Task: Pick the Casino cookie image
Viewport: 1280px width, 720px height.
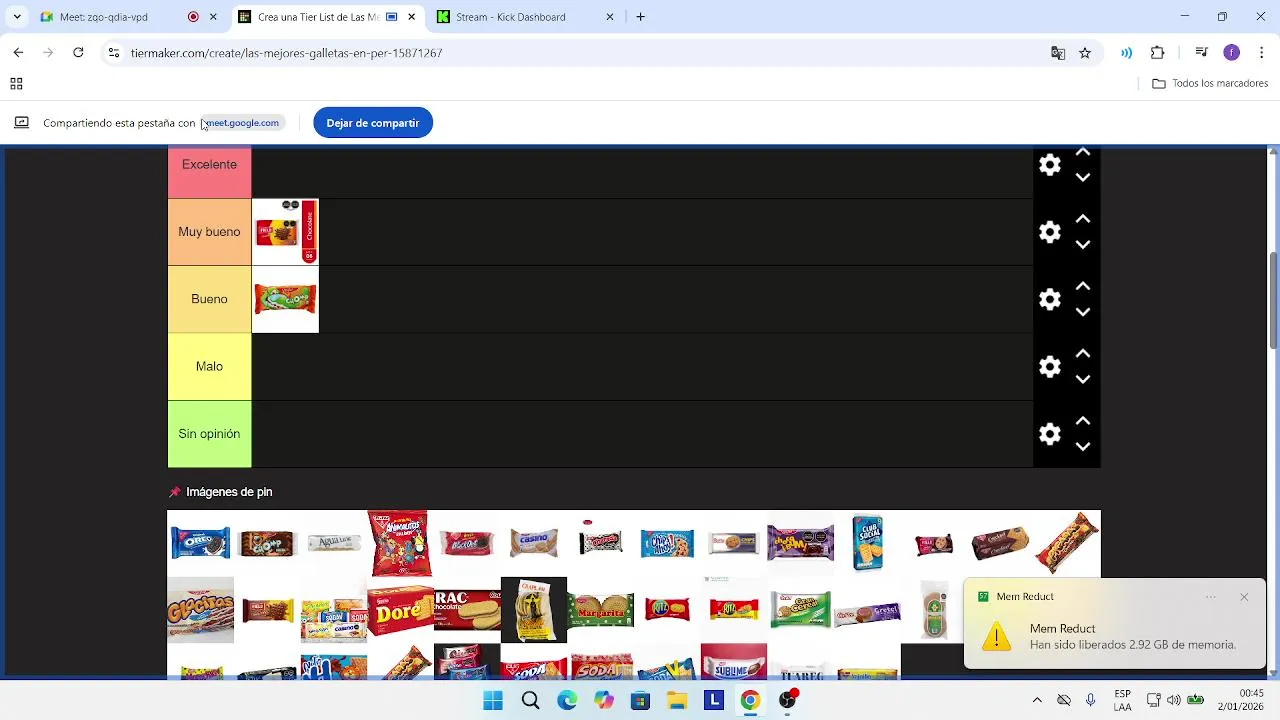Action: coord(534,543)
